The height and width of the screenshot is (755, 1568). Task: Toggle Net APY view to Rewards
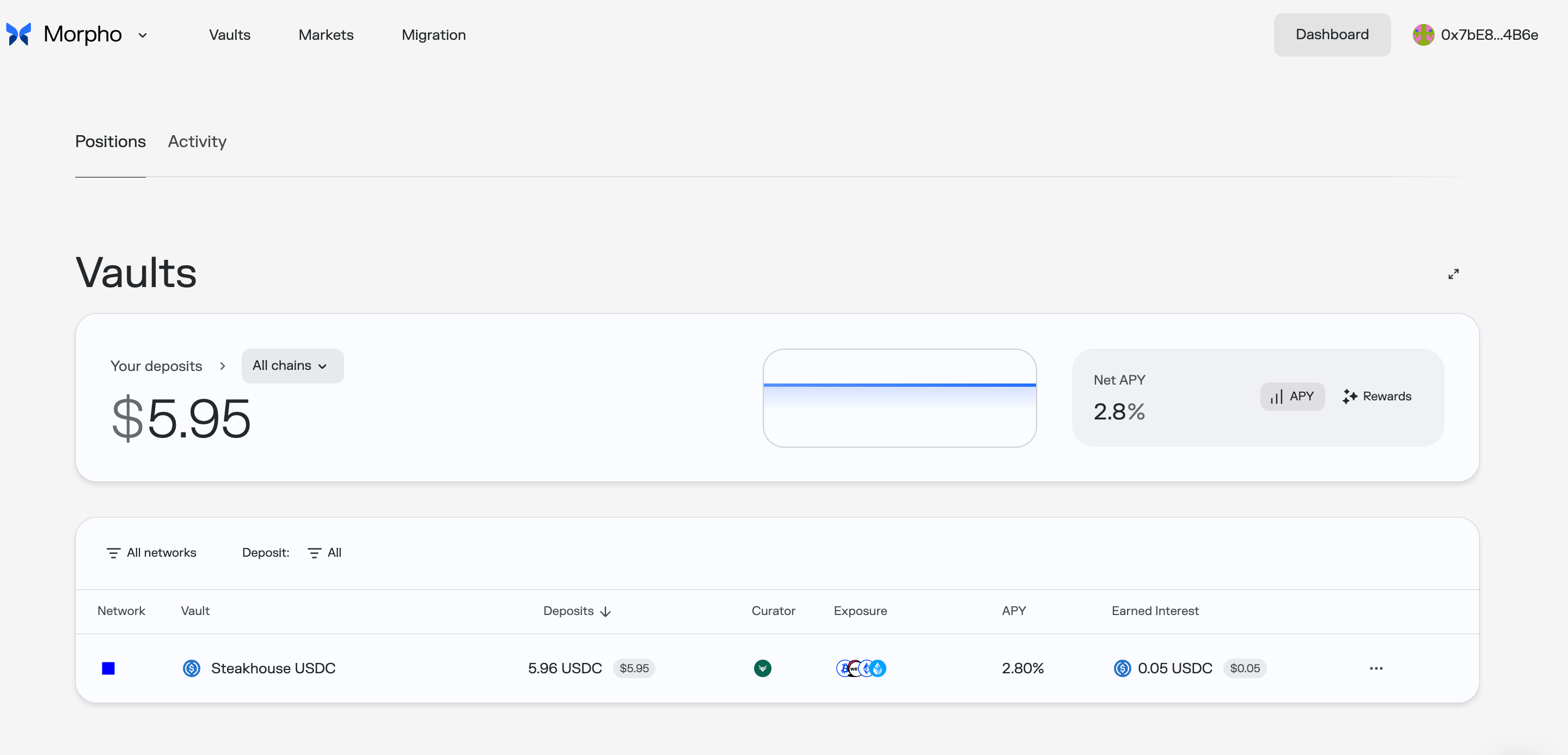[x=1377, y=397]
